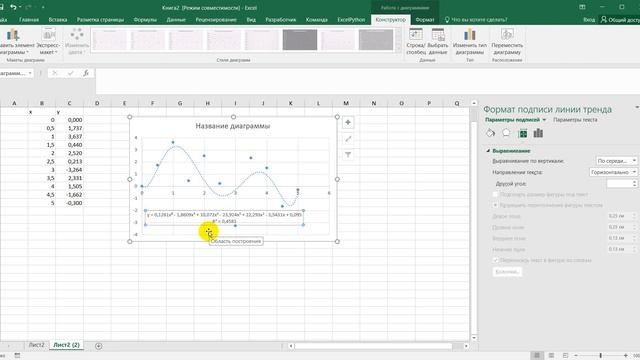Open the Вид (View) ribbon tab
This screenshot has width=640, height=360.
[251, 20]
